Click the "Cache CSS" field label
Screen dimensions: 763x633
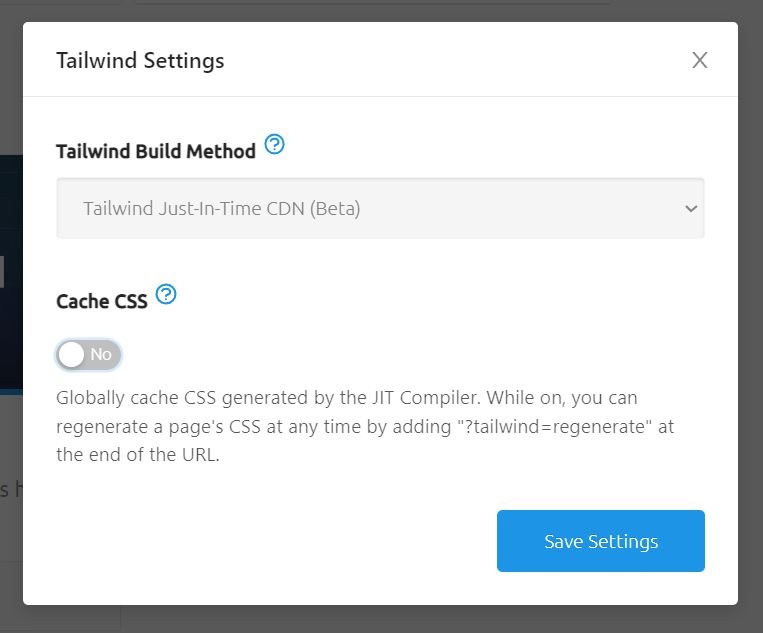click(102, 301)
